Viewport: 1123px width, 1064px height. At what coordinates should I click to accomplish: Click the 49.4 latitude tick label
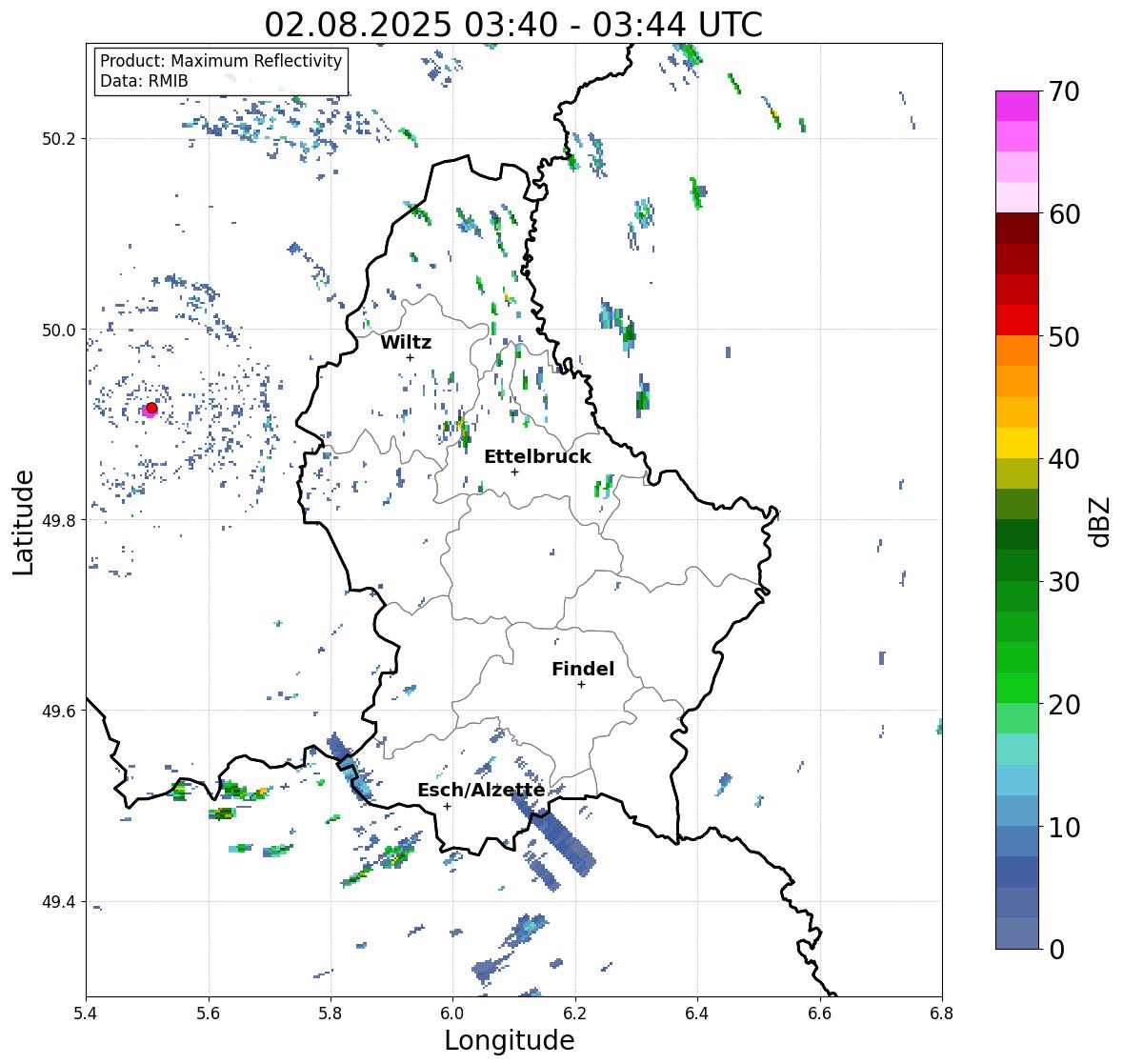59,902
